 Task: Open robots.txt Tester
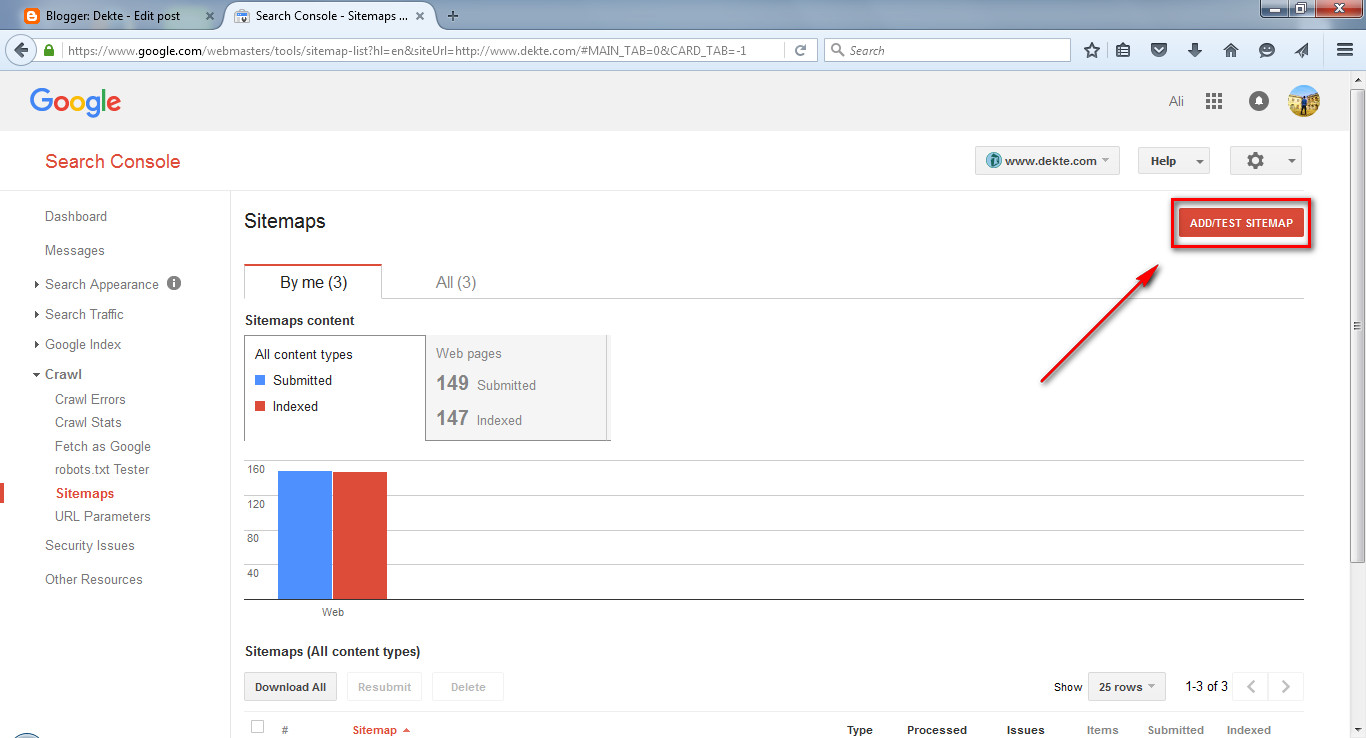click(102, 469)
